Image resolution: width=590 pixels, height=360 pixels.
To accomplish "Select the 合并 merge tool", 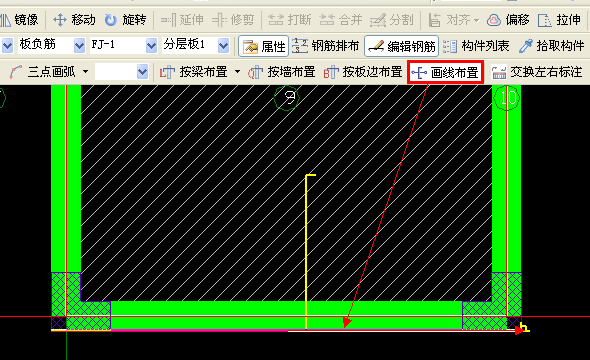I will coord(341,20).
